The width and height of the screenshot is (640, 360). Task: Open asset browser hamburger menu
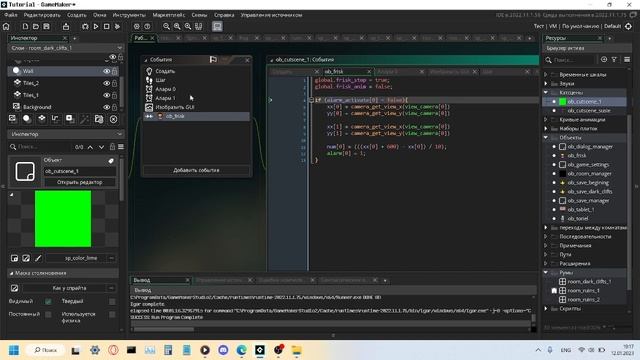(627, 60)
